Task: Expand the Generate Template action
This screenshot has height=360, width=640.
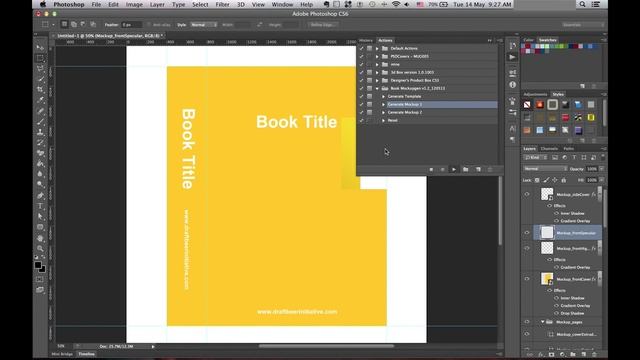Action: coord(383,96)
